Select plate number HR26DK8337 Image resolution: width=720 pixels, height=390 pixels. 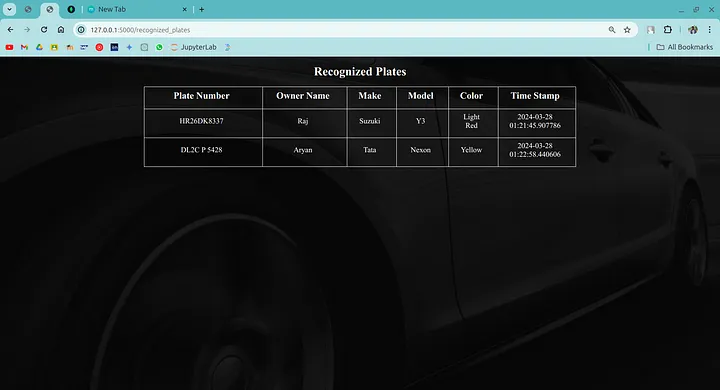201,121
